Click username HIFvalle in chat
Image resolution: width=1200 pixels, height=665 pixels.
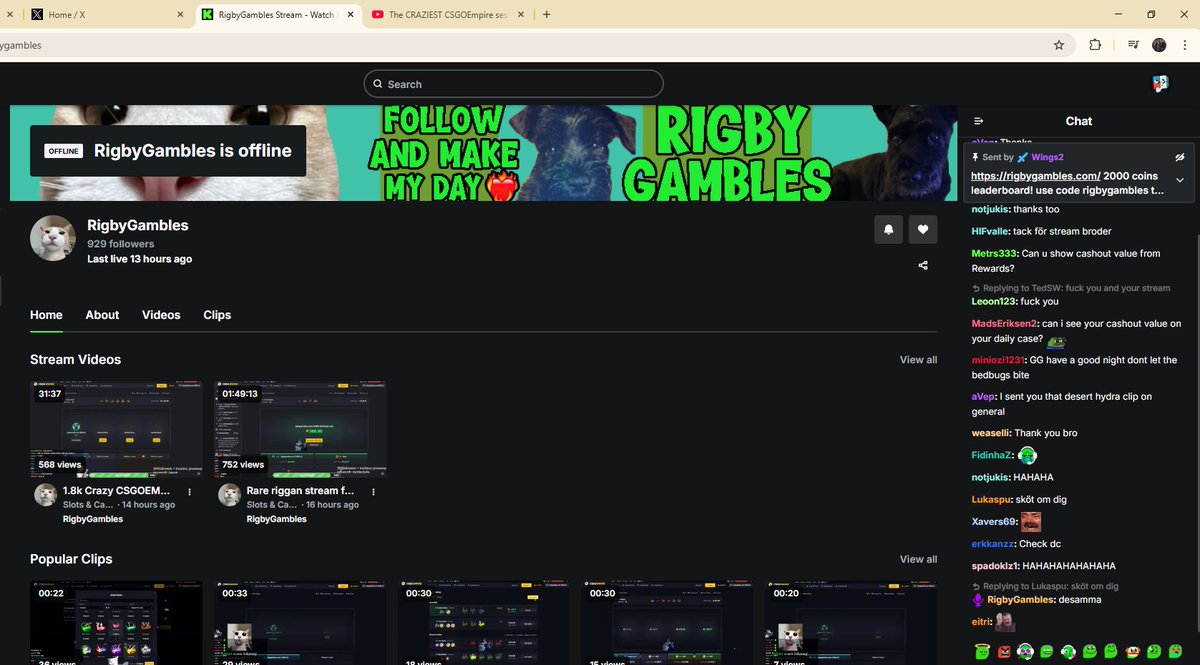990,231
